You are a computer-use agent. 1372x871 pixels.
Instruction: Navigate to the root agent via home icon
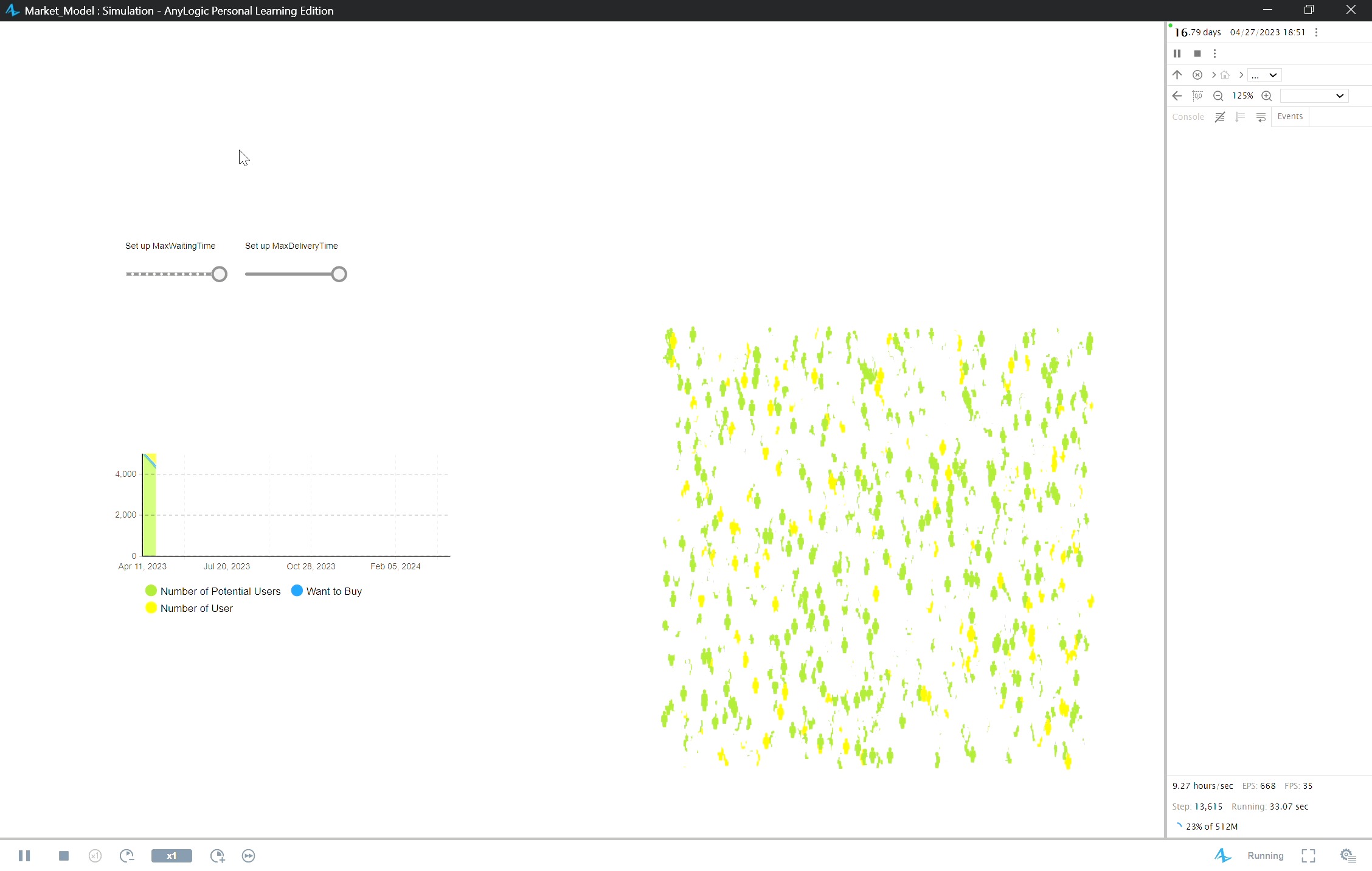(x=1225, y=75)
